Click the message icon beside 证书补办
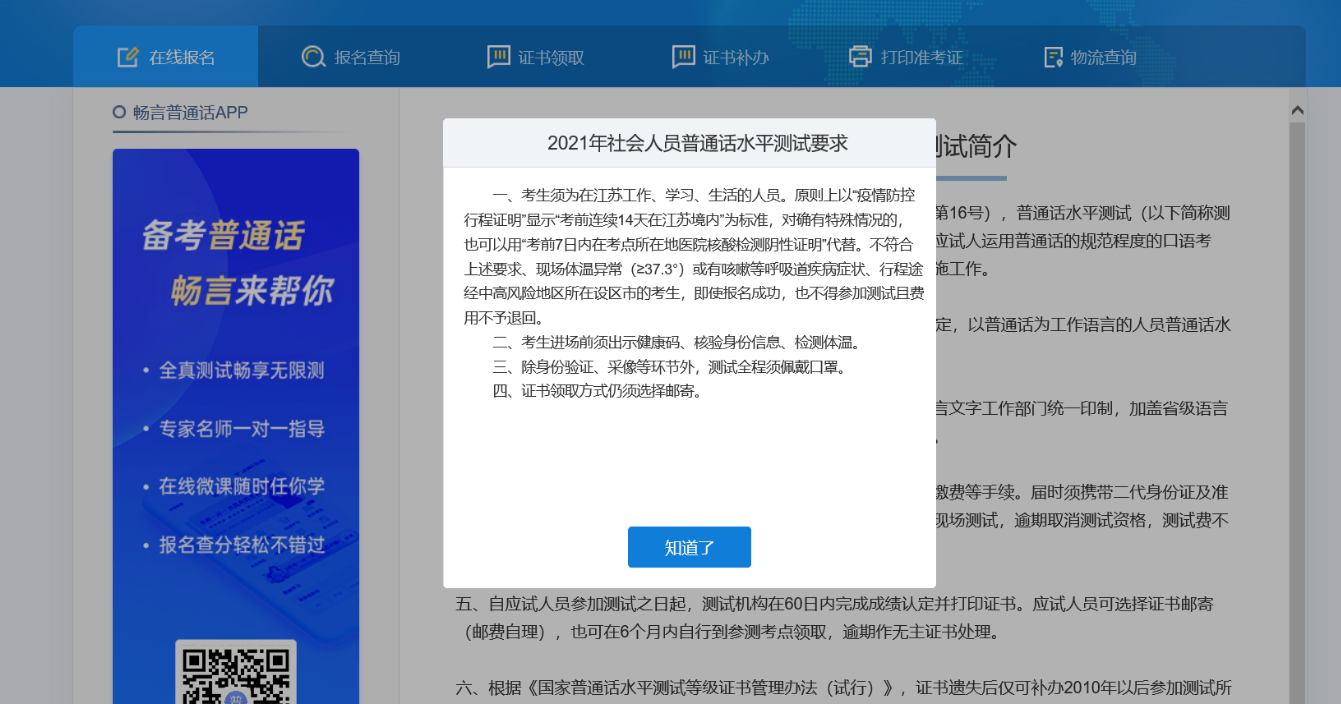The height and width of the screenshot is (704, 1341). tap(683, 57)
